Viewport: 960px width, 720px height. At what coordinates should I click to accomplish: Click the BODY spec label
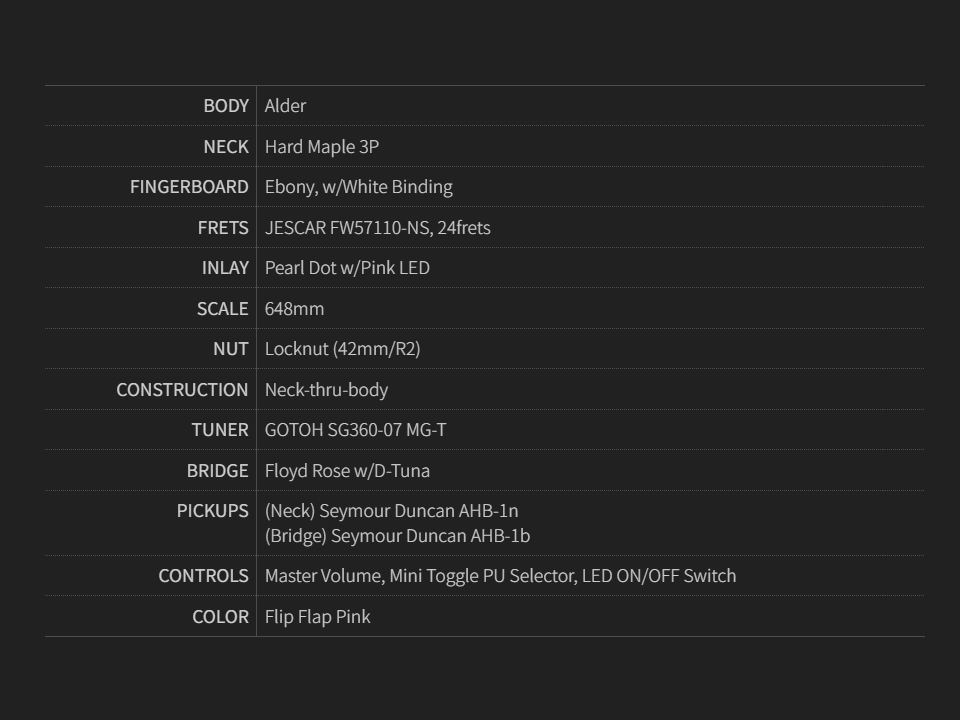pyautogui.click(x=226, y=106)
